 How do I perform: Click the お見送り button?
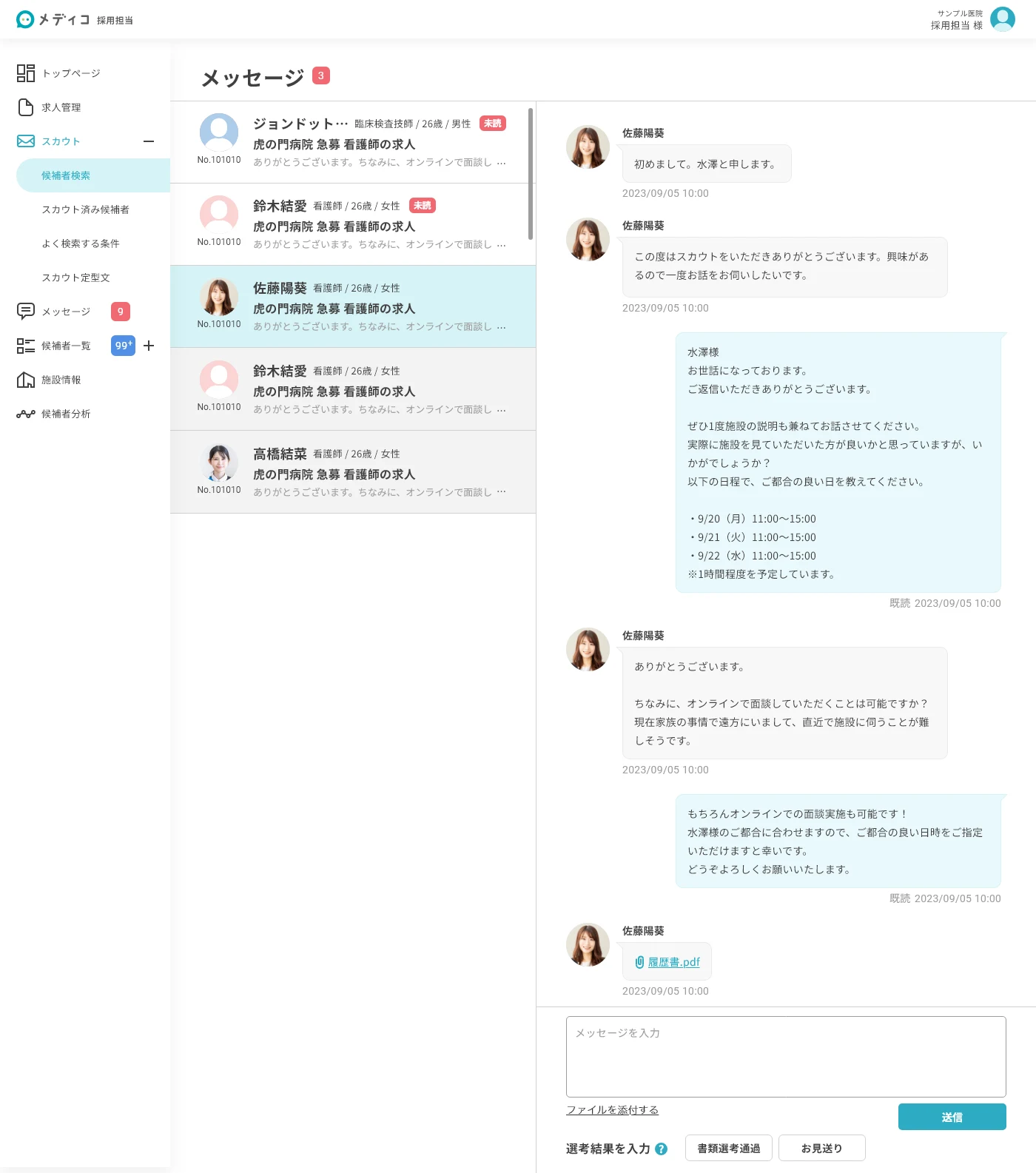click(x=822, y=1149)
